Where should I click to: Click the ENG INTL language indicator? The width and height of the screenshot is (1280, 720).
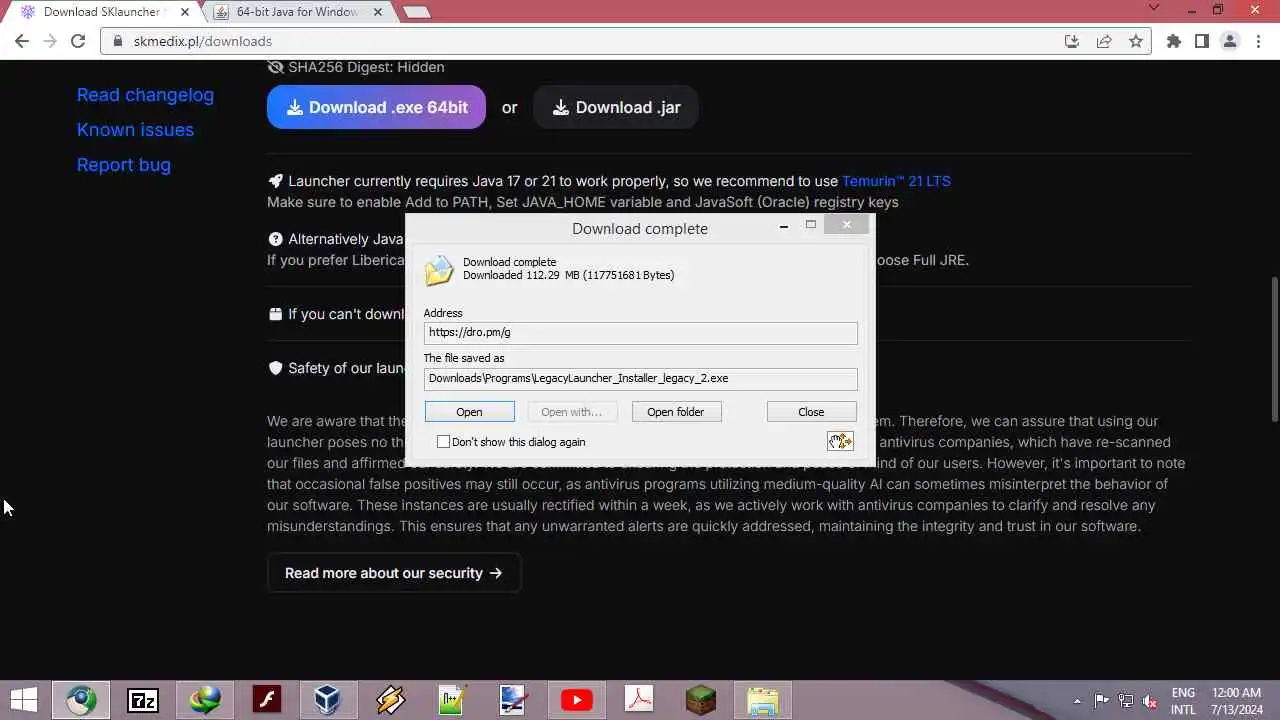[x=1183, y=701]
